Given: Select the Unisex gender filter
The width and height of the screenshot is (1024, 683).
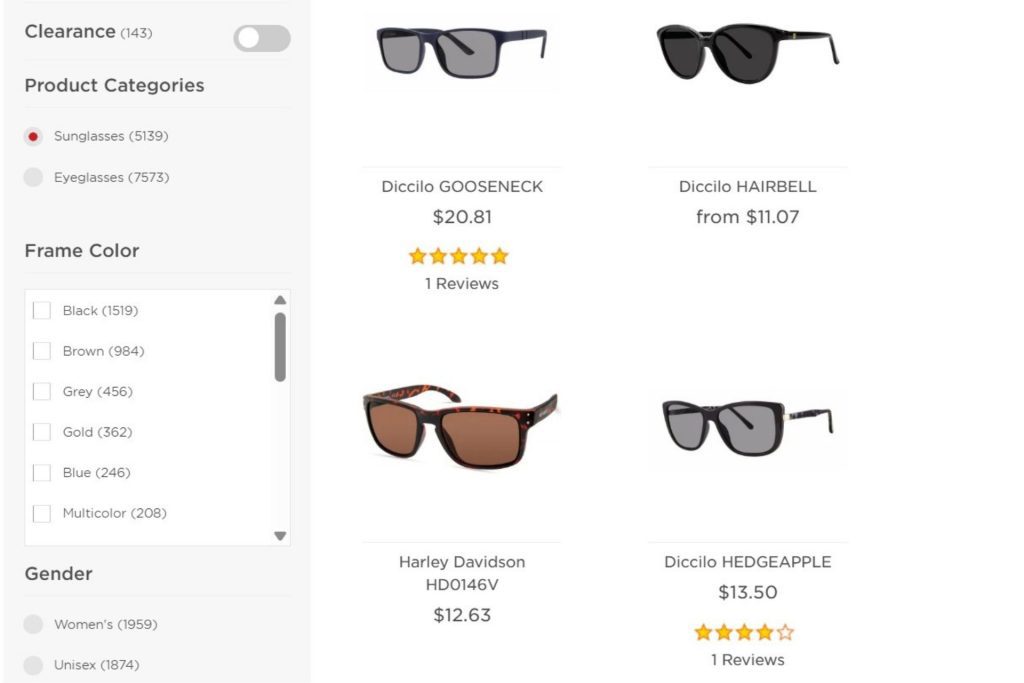Looking at the screenshot, I should [x=31, y=664].
